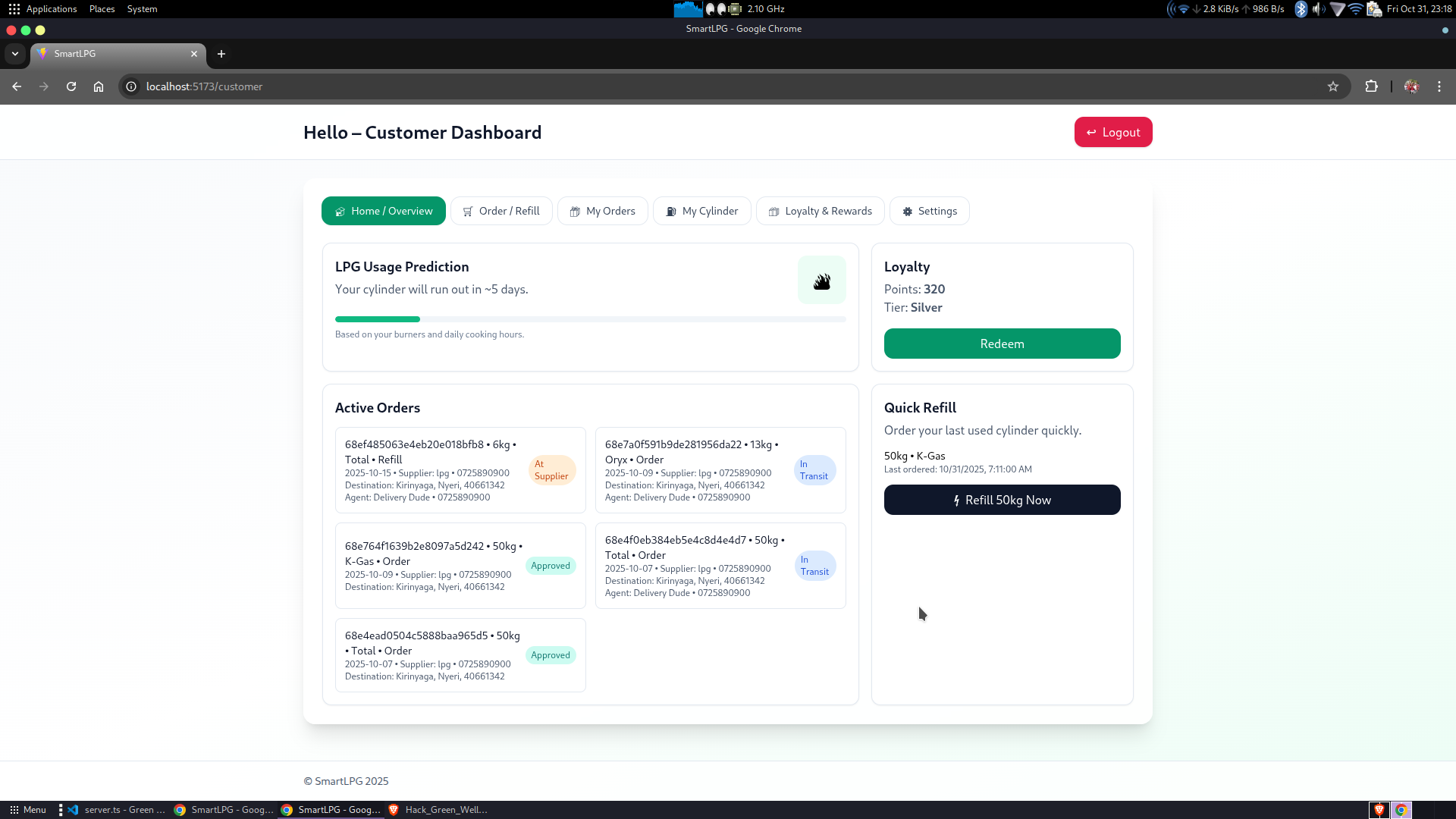The width and height of the screenshot is (1456, 819).
Task: Bookmark this page with the star icon
Action: (1332, 86)
